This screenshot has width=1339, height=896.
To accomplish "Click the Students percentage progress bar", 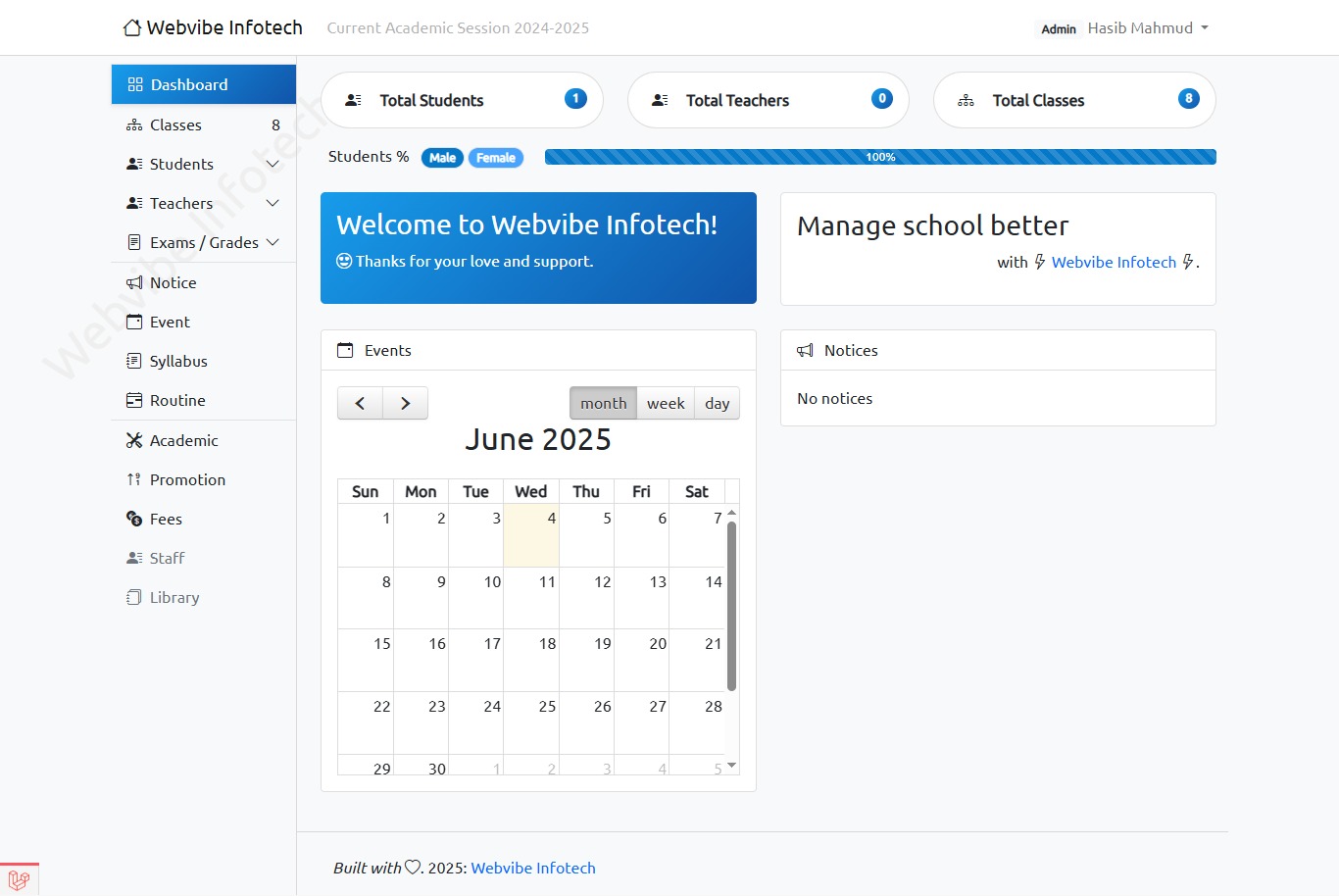I will click(x=879, y=157).
